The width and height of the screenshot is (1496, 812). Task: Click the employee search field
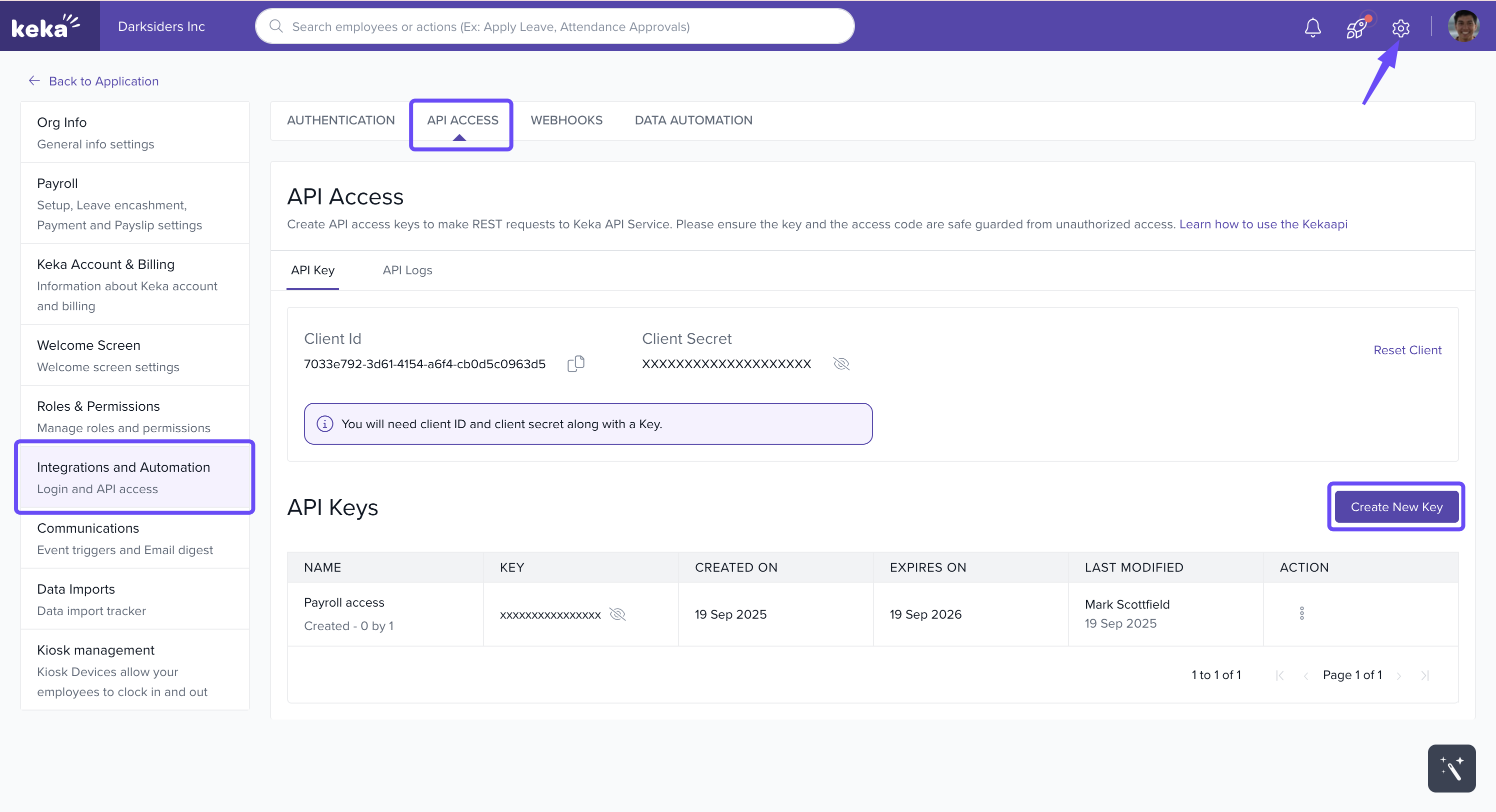(x=554, y=26)
